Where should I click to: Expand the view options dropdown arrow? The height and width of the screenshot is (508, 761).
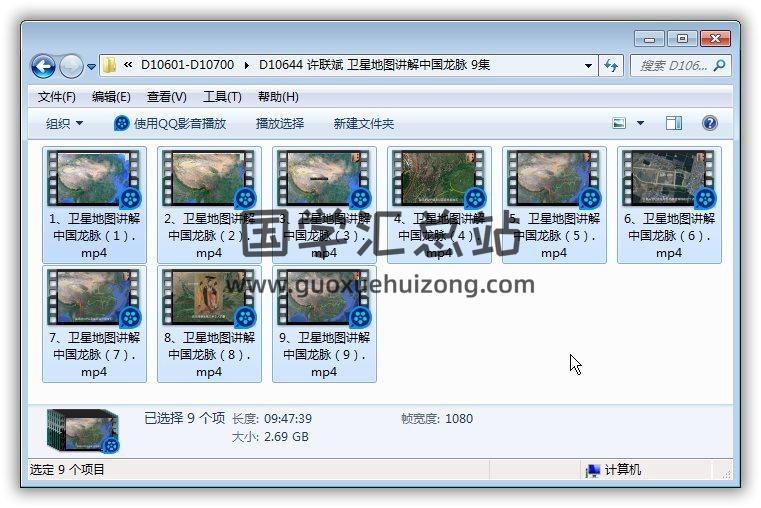[x=640, y=124]
